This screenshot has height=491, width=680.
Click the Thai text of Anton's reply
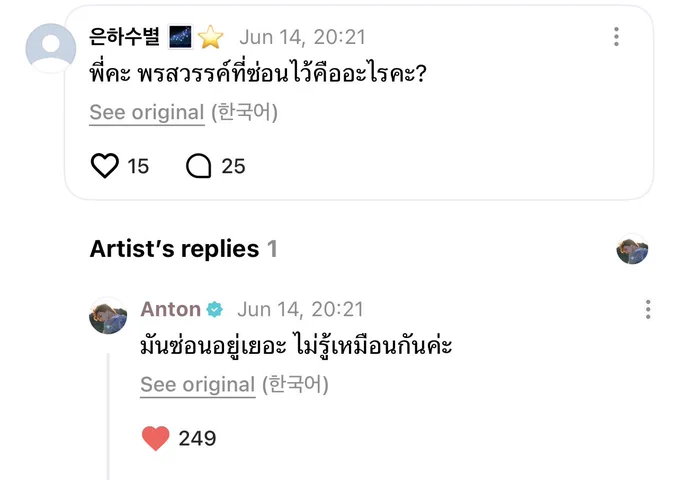[x=296, y=346]
